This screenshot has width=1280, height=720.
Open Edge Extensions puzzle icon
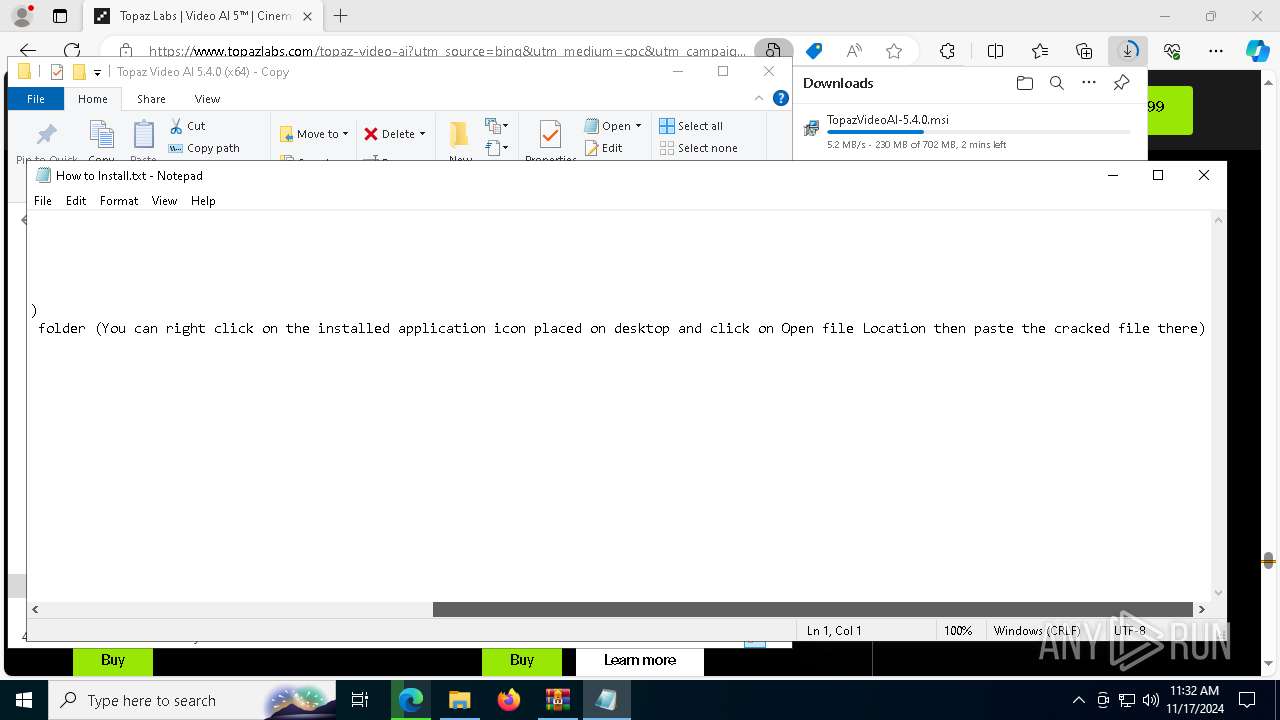click(x=947, y=51)
